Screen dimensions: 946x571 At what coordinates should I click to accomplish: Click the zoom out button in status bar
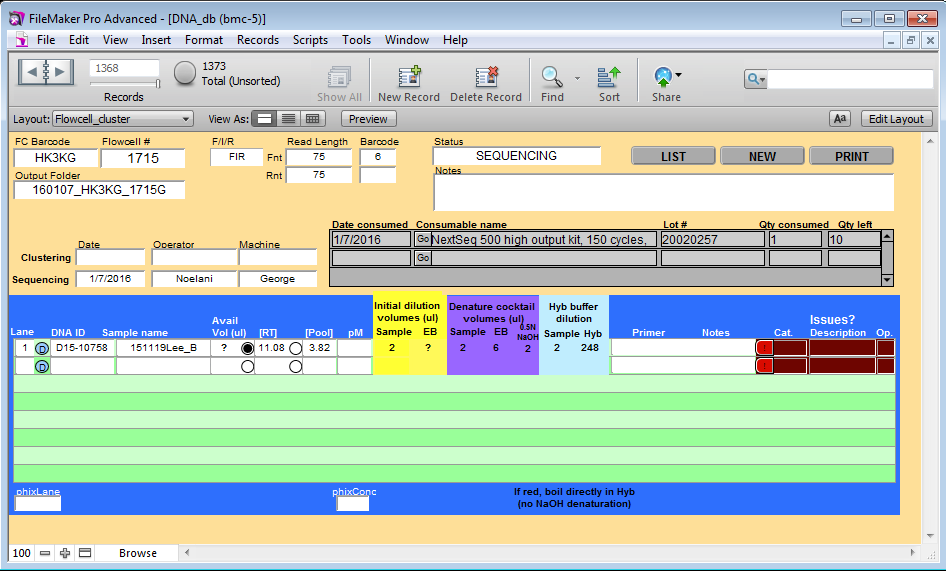pos(45,553)
